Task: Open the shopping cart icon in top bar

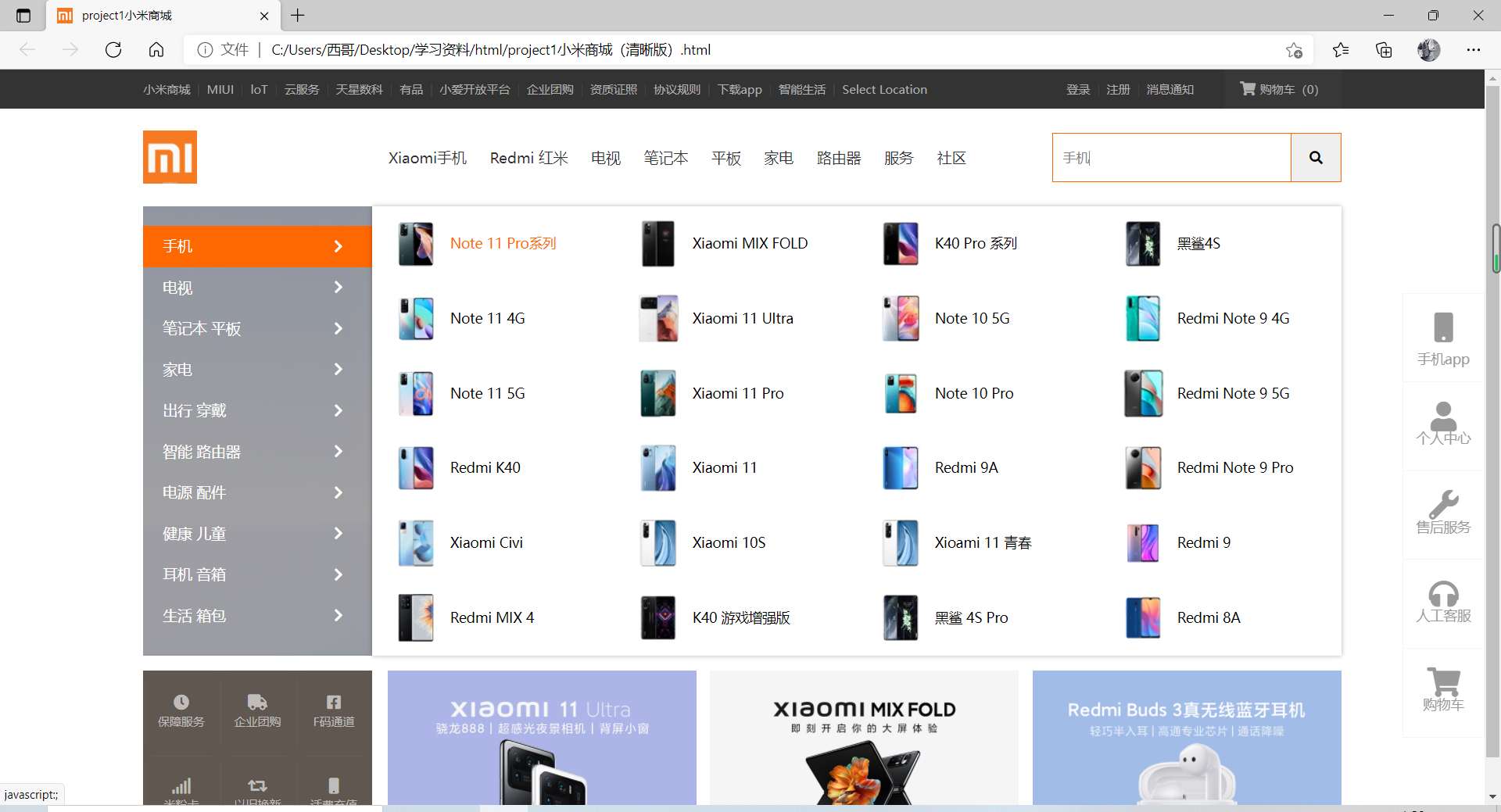Action: [x=1248, y=88]
